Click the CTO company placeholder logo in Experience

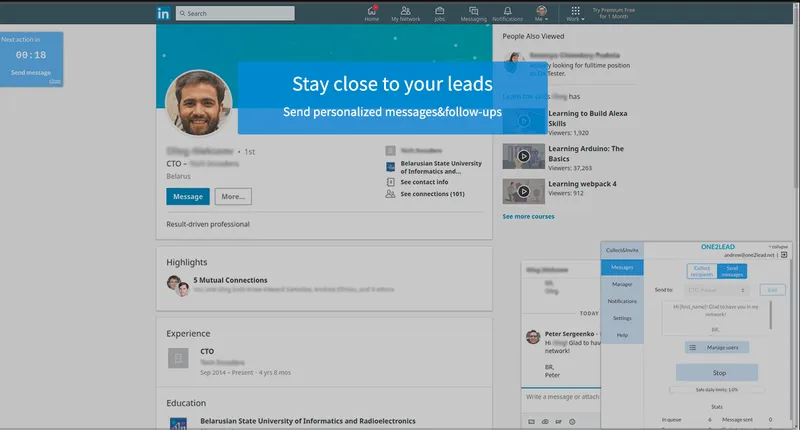tap(178, 358)
